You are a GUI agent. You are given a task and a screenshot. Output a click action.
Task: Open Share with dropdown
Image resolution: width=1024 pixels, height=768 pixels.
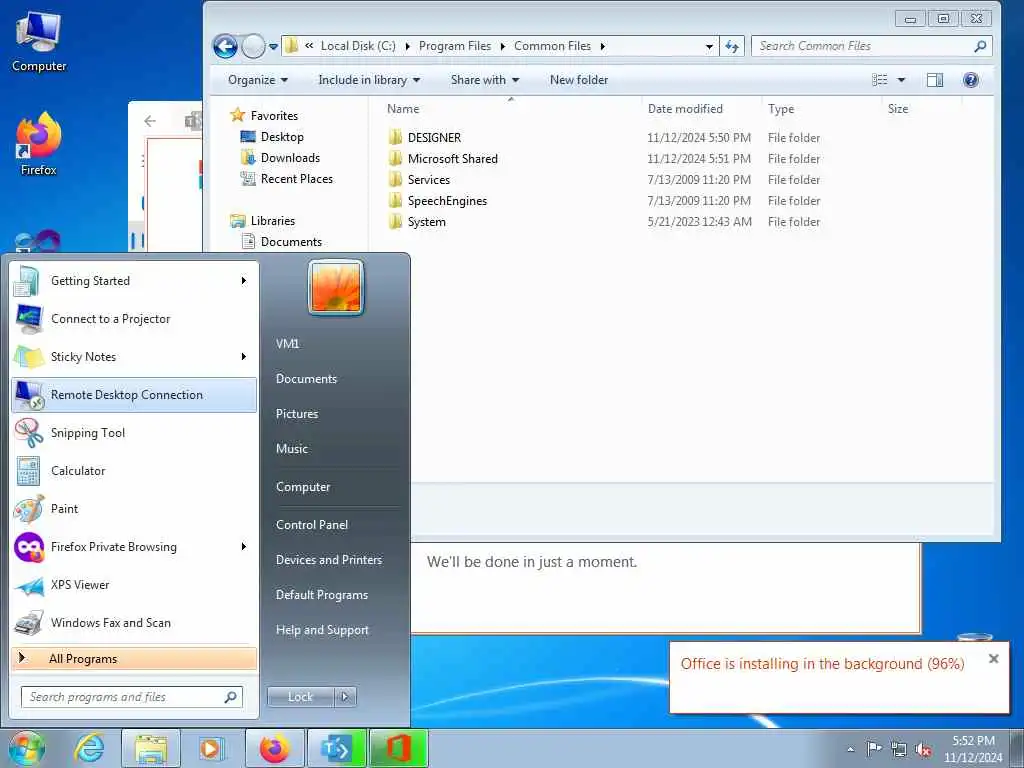tap(485, 80)
